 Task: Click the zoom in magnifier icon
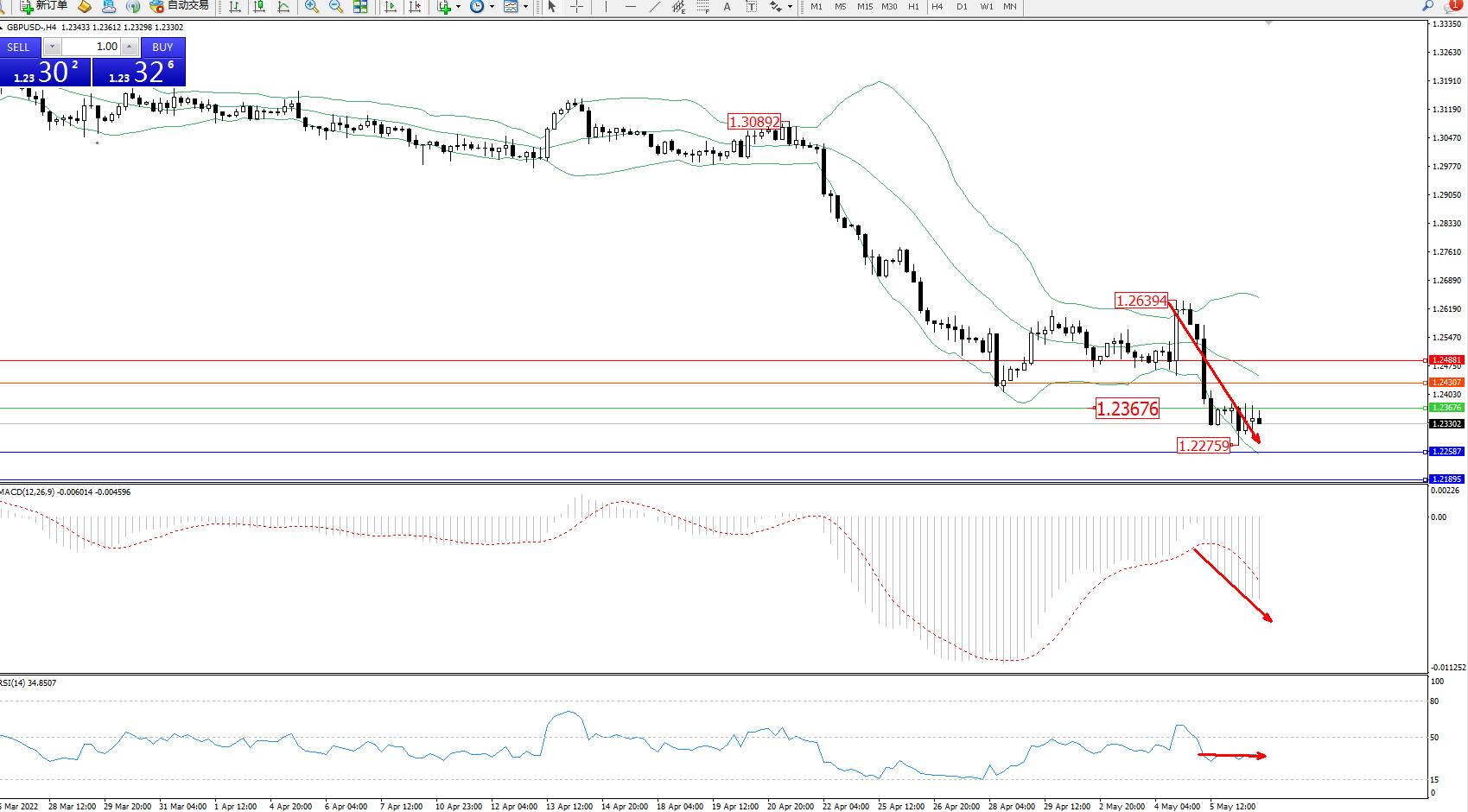click(x=312, y=7)
